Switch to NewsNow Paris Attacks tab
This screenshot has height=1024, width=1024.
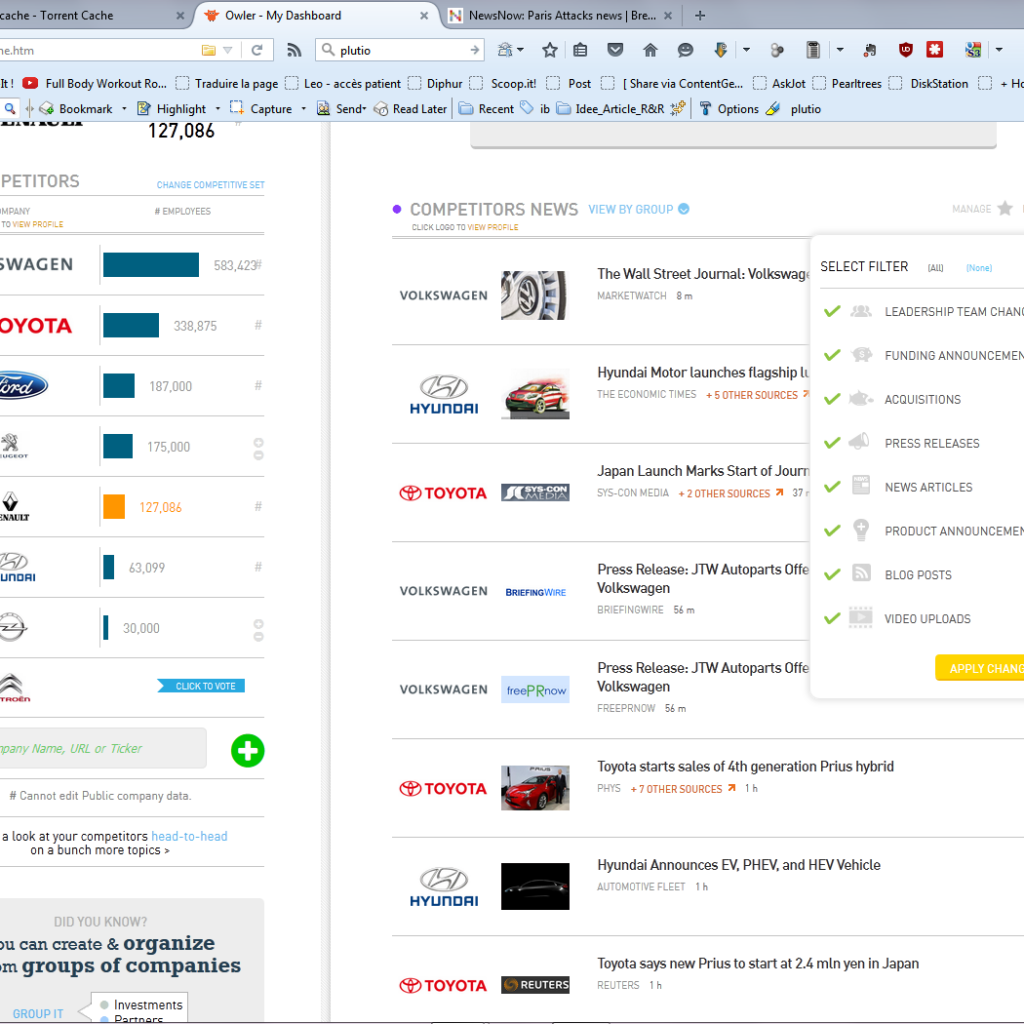pos(560,15)
